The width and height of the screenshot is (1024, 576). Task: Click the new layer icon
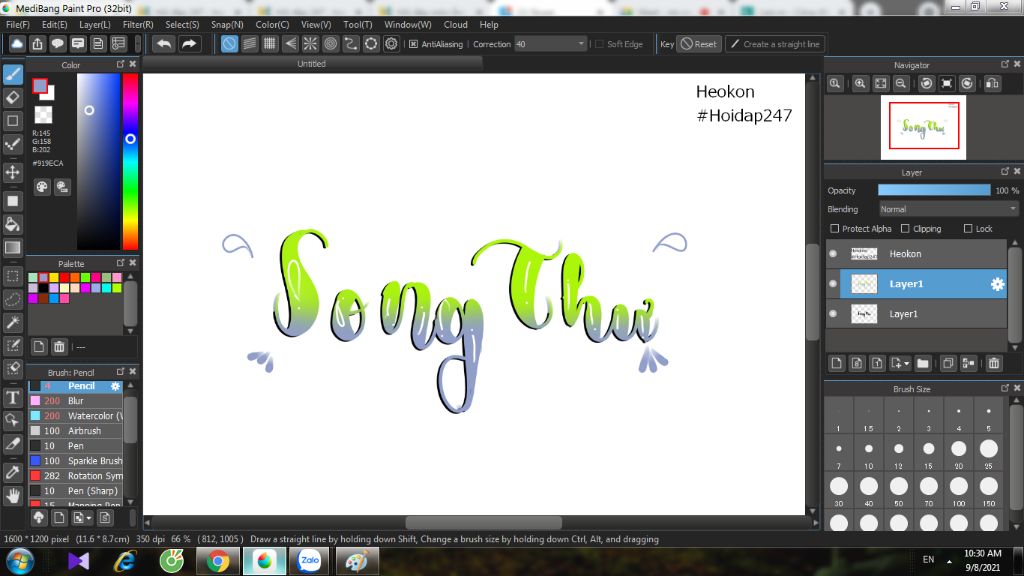pos(837,363)
